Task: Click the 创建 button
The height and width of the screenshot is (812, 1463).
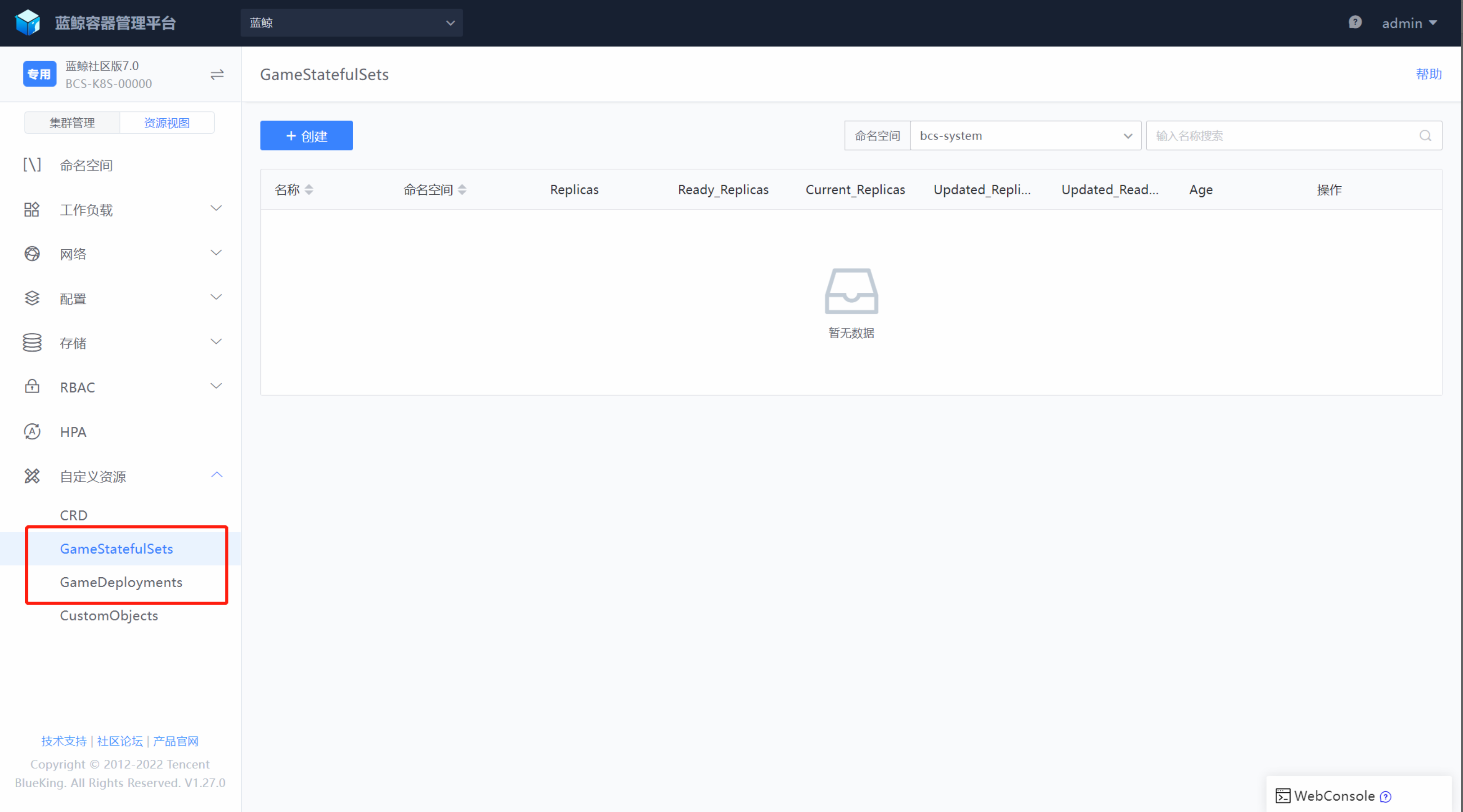Action: pyautogui.click(x=306, y=136)
